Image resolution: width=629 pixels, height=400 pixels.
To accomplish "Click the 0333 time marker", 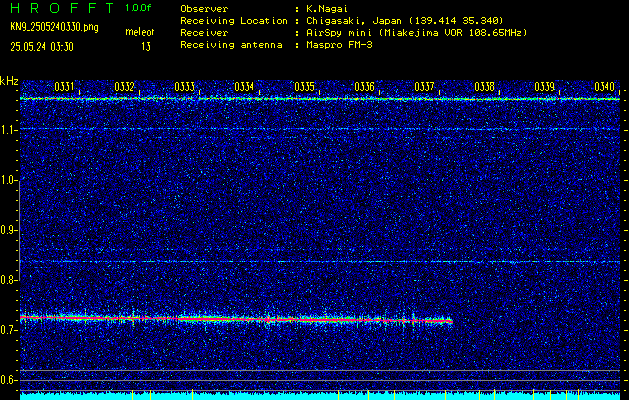I will pyautogui.click(x=185, y=87).
